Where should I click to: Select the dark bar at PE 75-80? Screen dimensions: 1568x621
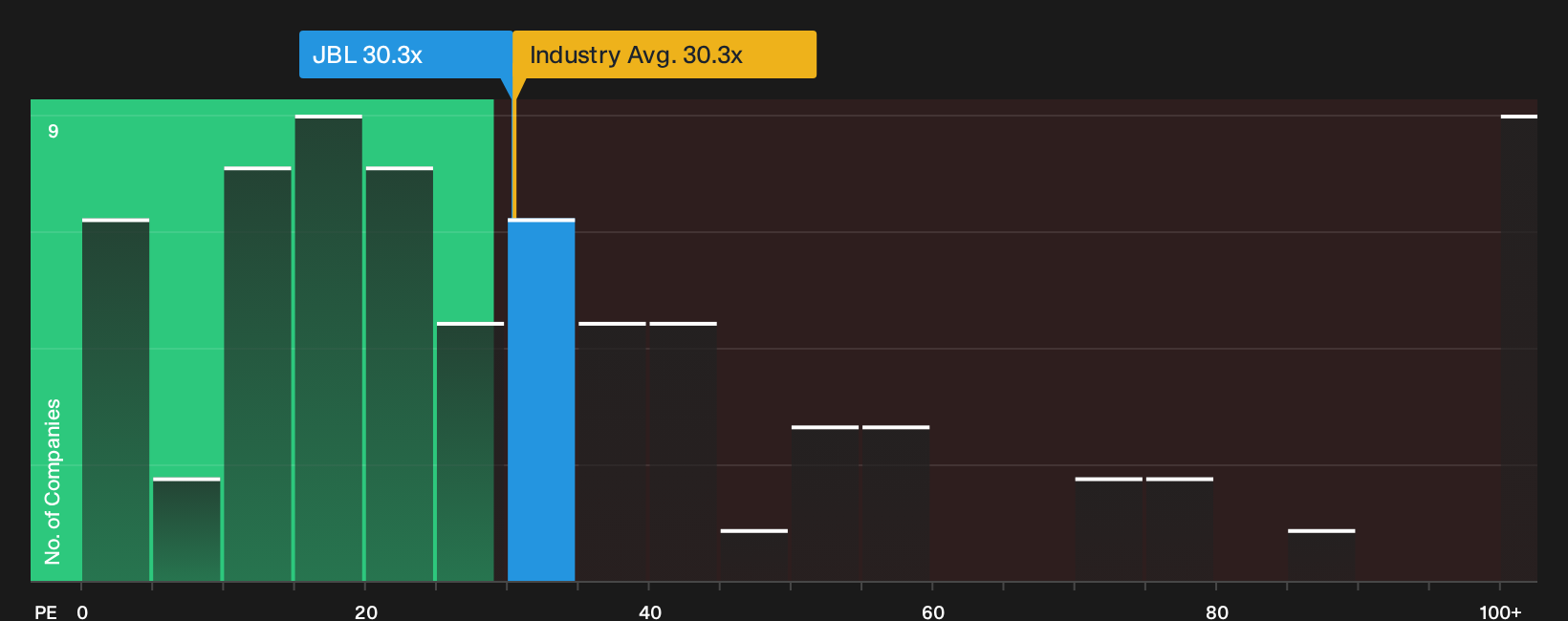click(x=1180, y=530)
